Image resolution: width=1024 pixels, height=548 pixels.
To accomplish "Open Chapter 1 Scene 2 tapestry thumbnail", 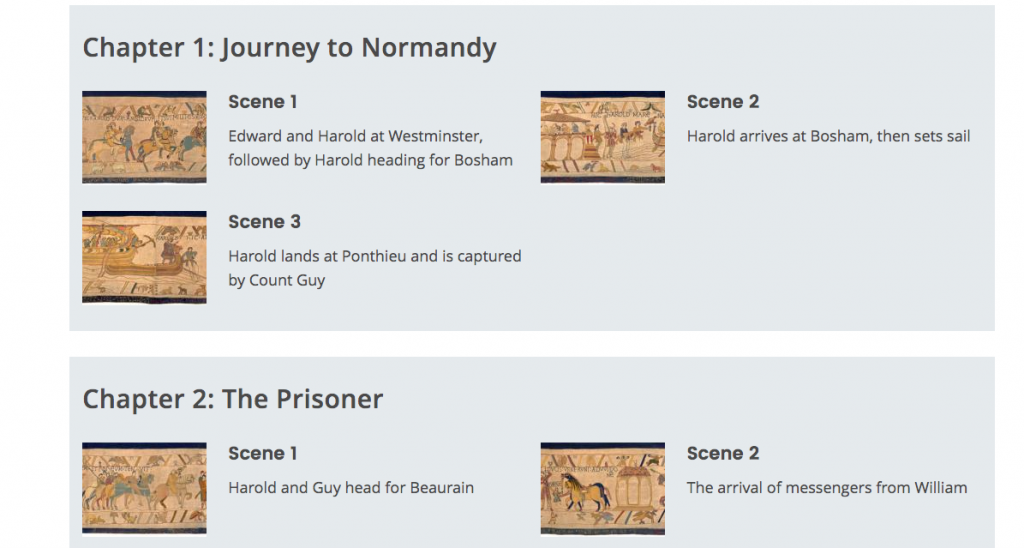I will 603,137.
